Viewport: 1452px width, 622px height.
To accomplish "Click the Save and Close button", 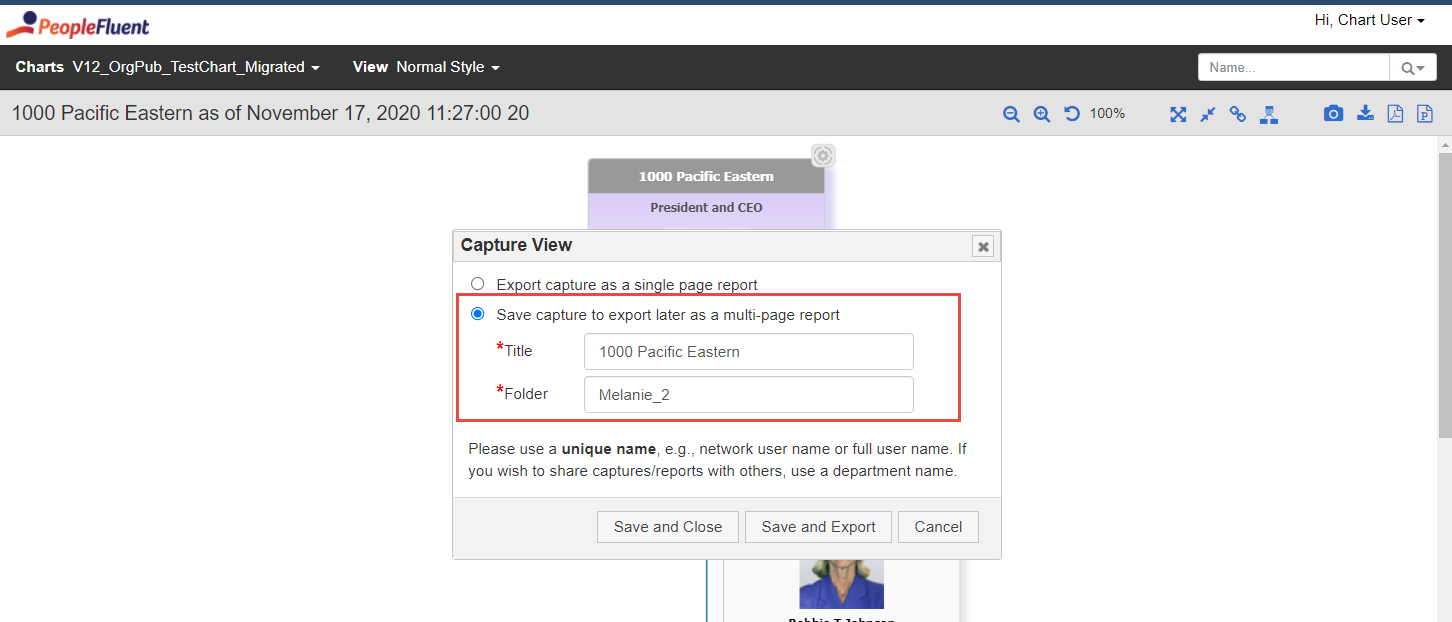I will (x=667, y=527).
